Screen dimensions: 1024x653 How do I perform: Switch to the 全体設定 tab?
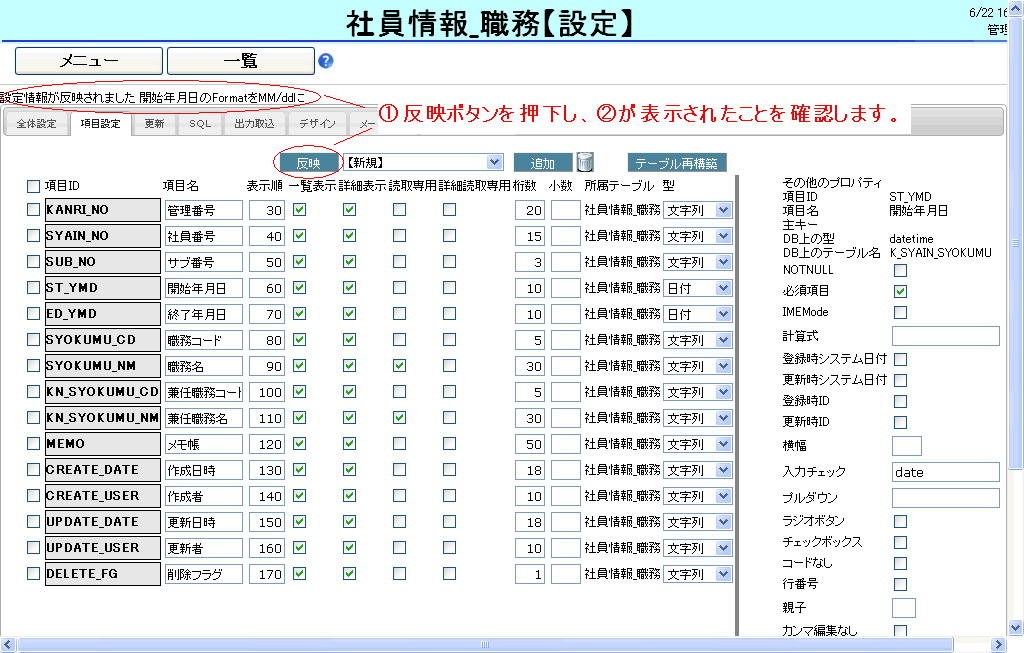click(x=36, y=124)
